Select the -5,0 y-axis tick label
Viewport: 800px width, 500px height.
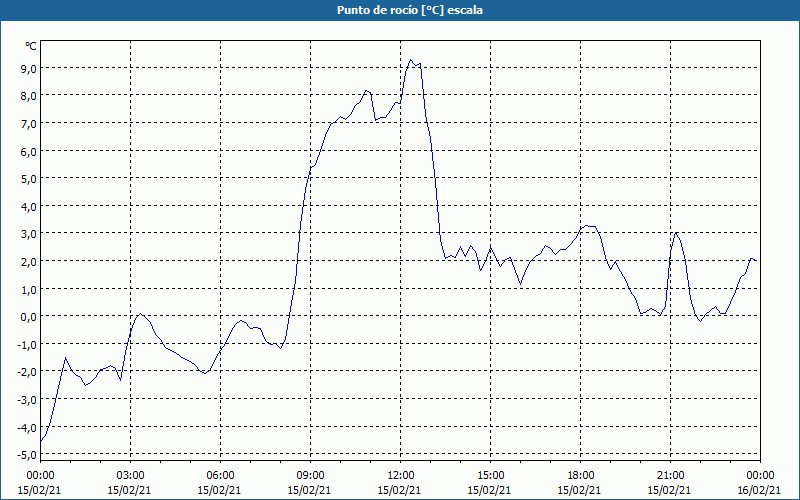(x=27, y=454)
